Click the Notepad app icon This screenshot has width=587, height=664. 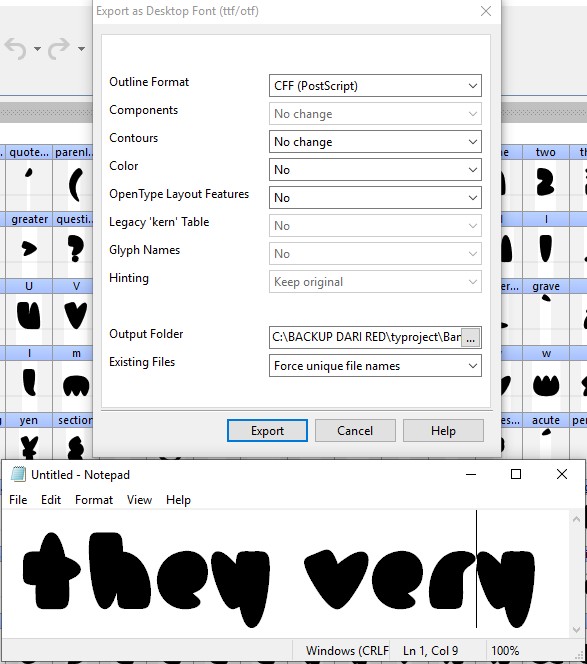(18, 474)
